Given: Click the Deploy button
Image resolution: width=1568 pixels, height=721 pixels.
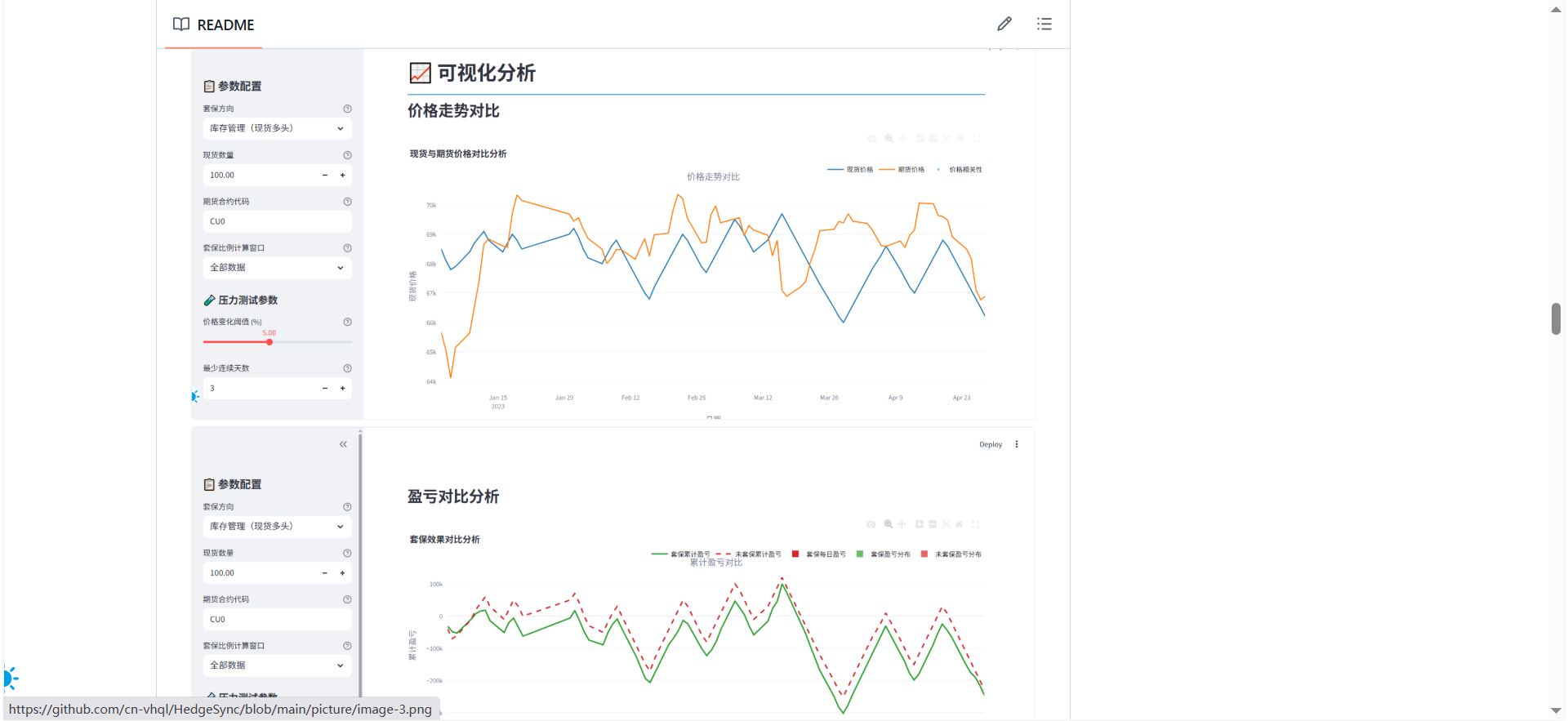Looking at the screenshot, I should [990, 445].
